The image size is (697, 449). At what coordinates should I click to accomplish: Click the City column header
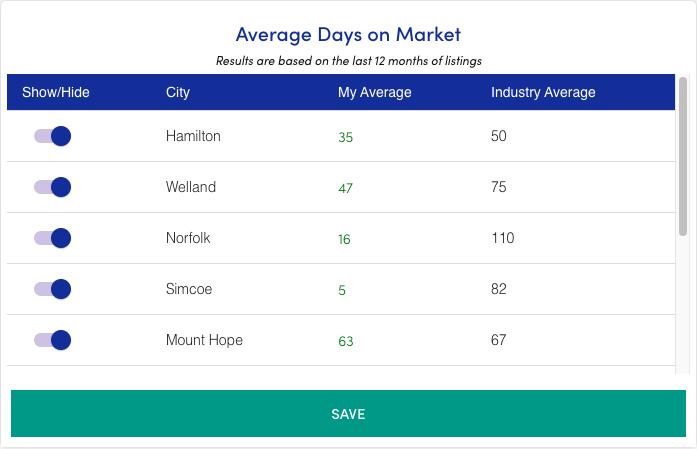pos(178,93)
